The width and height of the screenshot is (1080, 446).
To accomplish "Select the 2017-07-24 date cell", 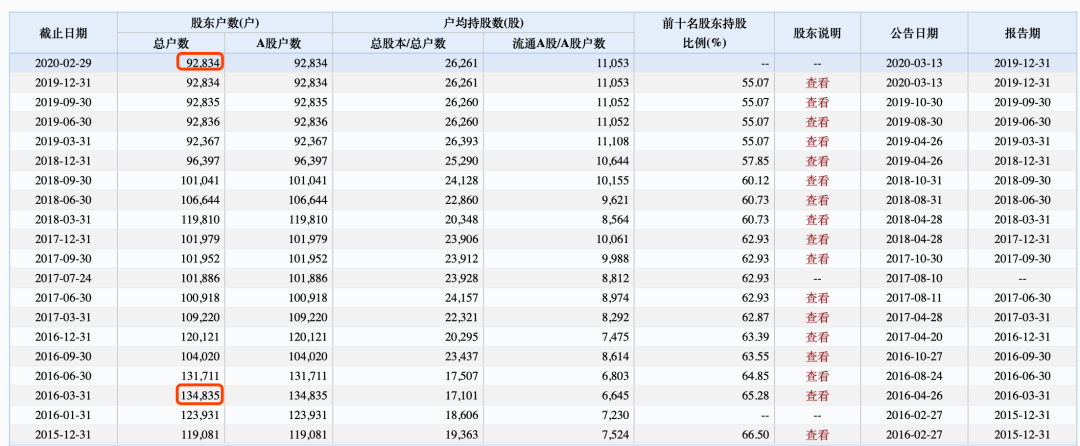I will click(x=63, y=279).
